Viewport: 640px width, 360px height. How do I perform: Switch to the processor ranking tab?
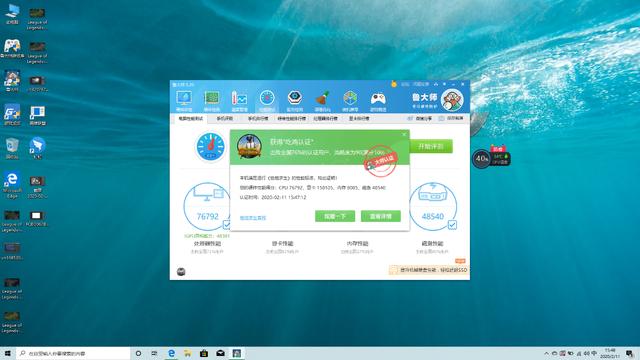[x=325, y=118]
